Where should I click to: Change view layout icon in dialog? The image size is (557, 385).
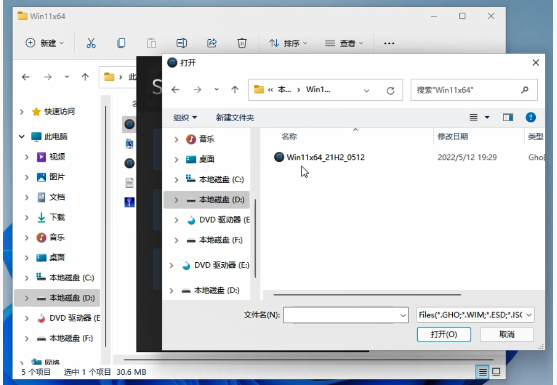(474, 118)
